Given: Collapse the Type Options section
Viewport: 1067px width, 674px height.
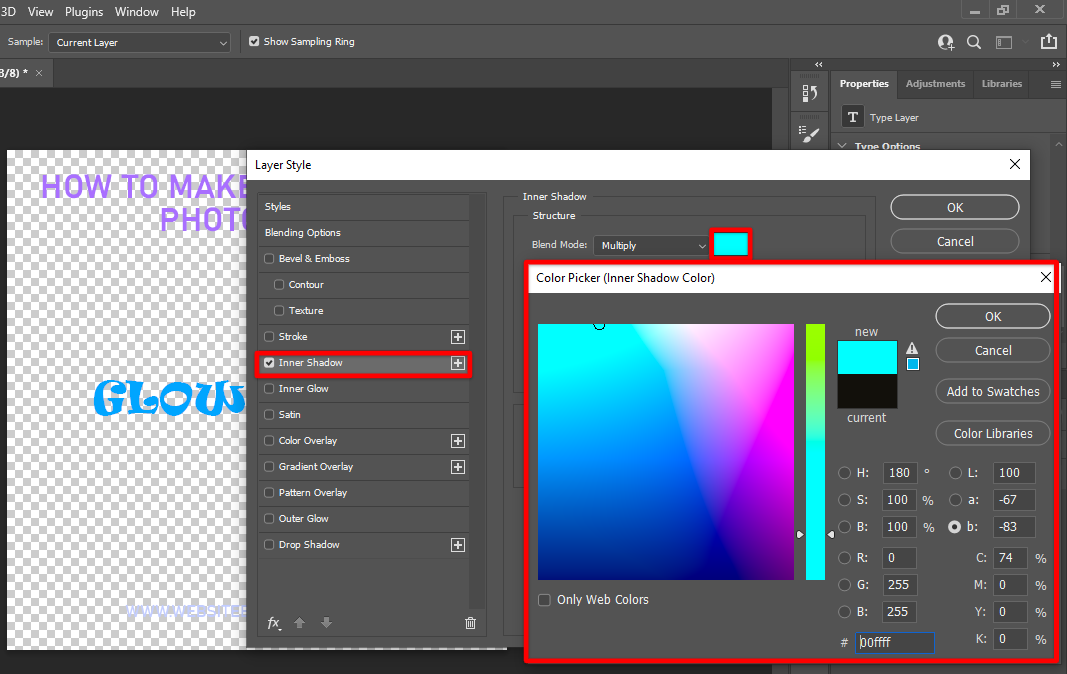Looking at the screenshot, I should [x=841, y=146].
